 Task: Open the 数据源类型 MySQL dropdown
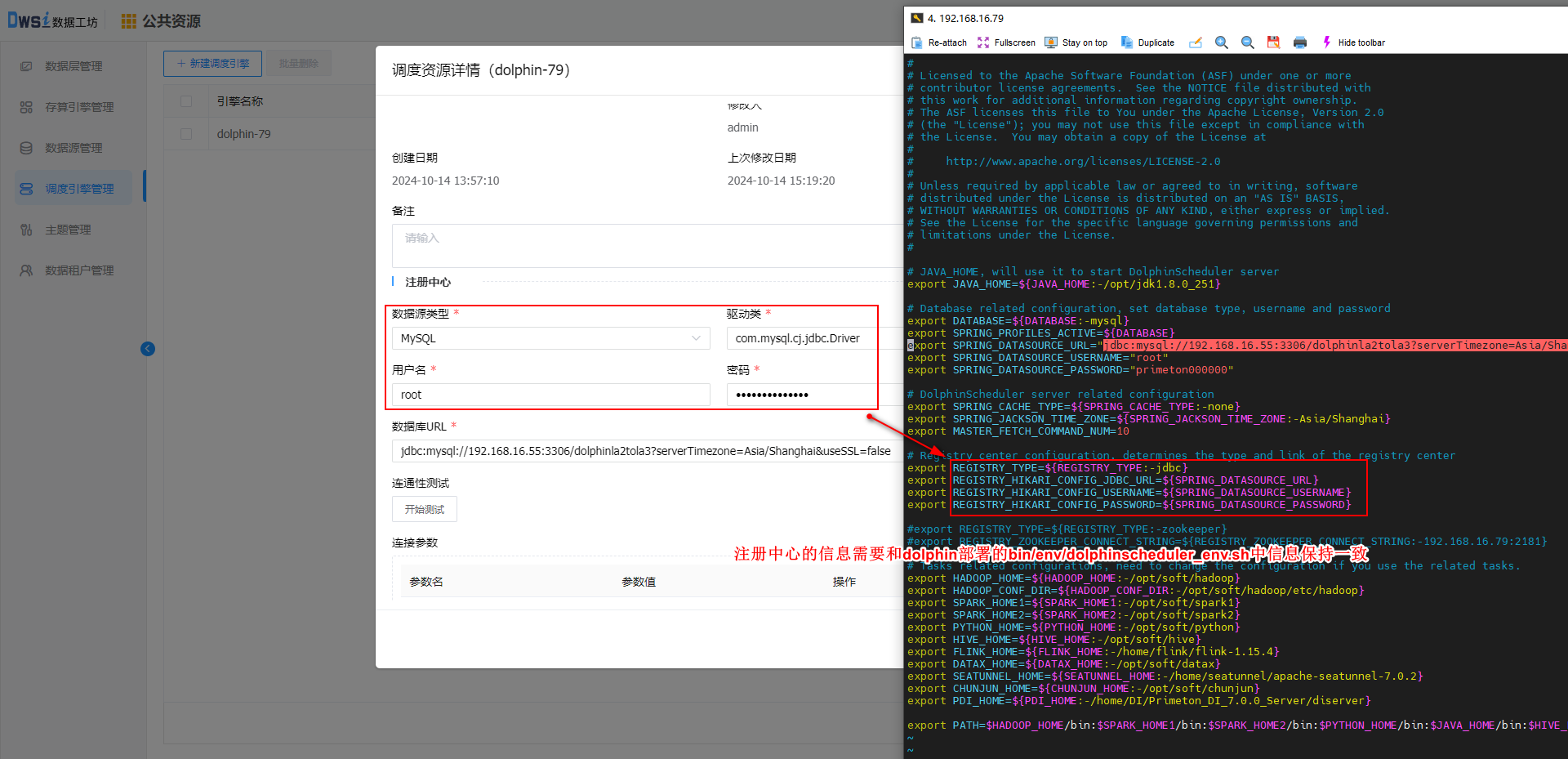(x=551, y=338)
